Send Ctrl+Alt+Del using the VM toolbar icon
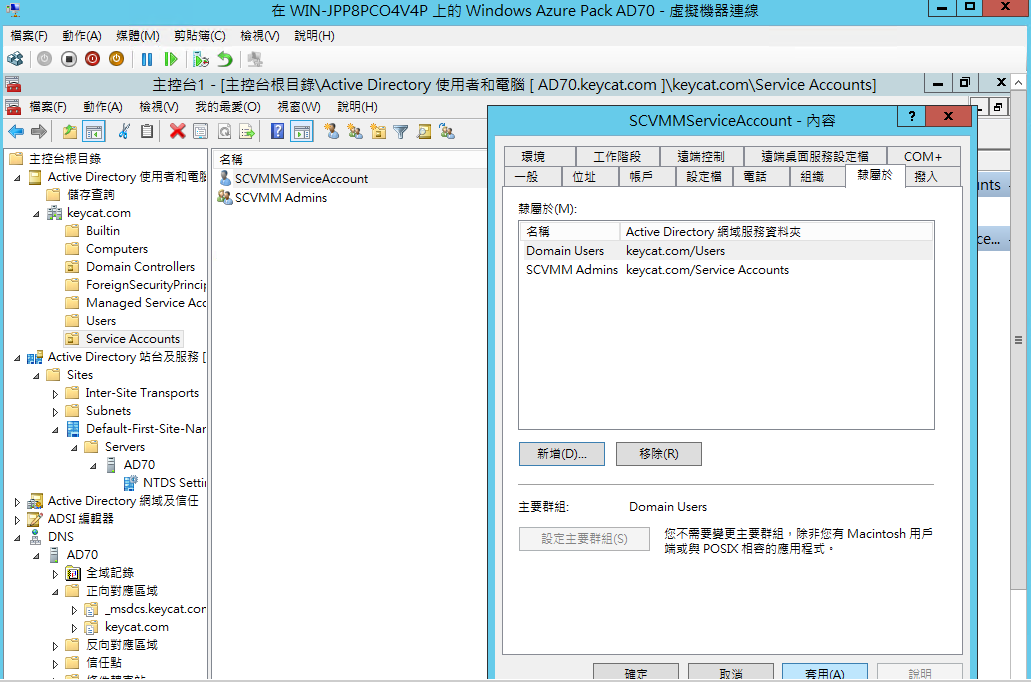This screenshot has width=1031, height=682. 15,59
